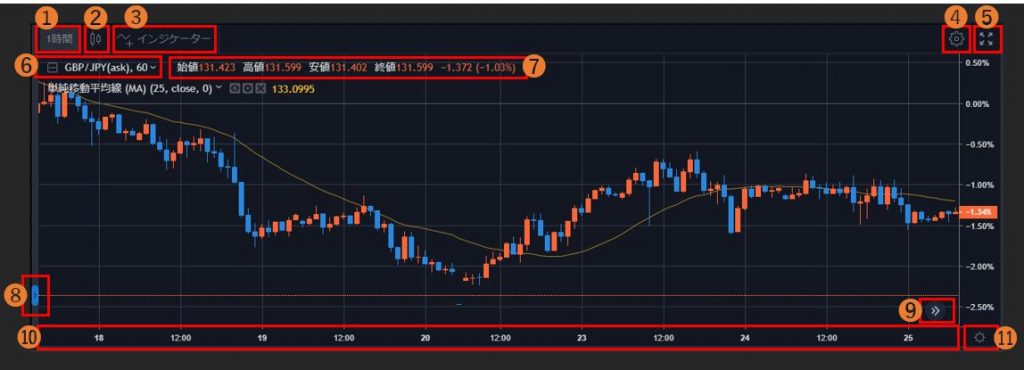The height and width of the screenshot is (370, 1024).
Task: Open chart settings gear in top toolbar
Action: [x=956, y=40]
